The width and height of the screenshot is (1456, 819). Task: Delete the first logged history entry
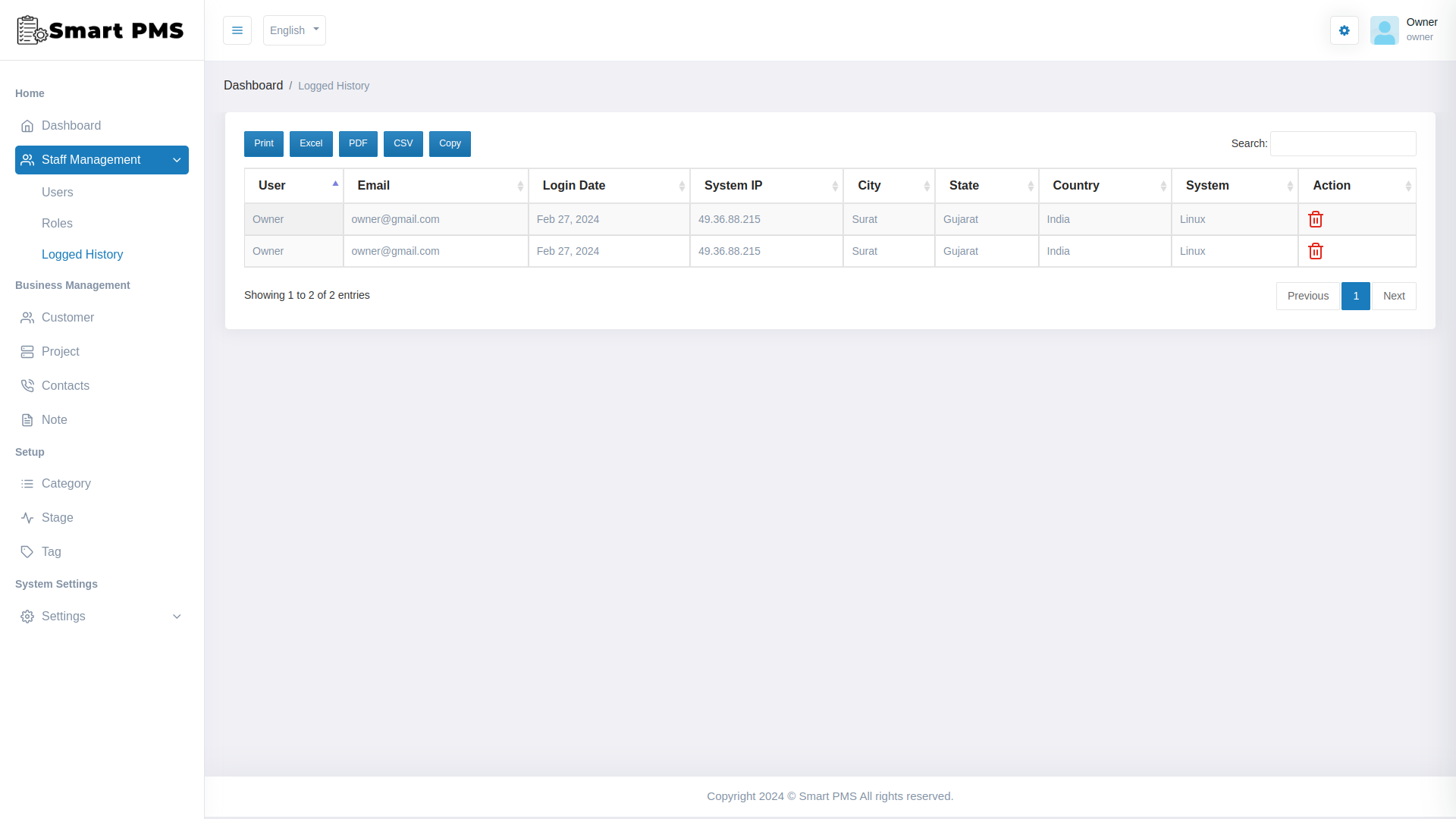[x=1315, y=219]
